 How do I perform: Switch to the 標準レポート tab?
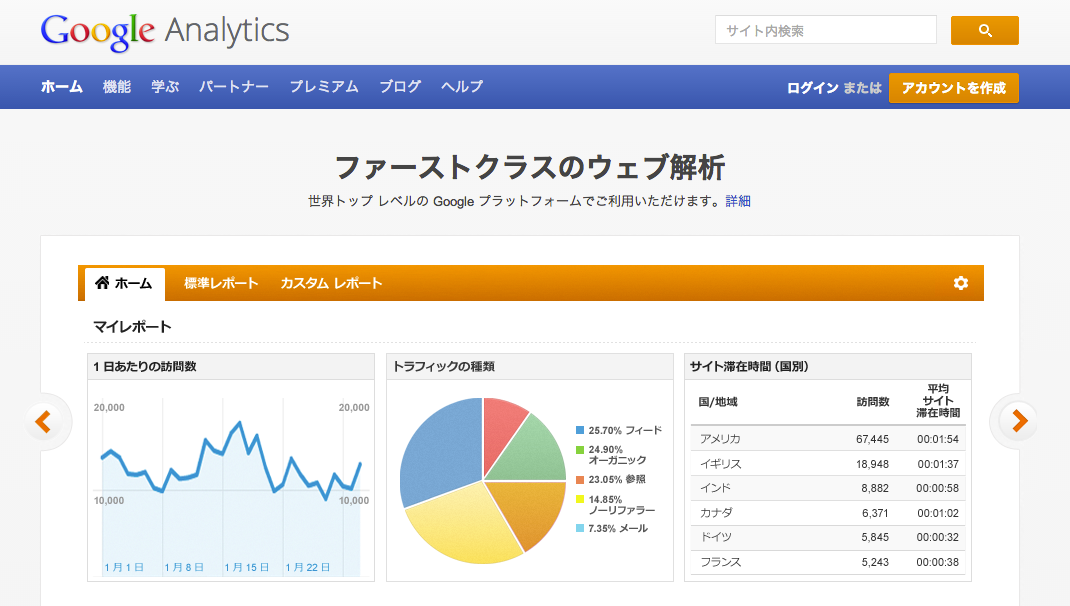221,283
